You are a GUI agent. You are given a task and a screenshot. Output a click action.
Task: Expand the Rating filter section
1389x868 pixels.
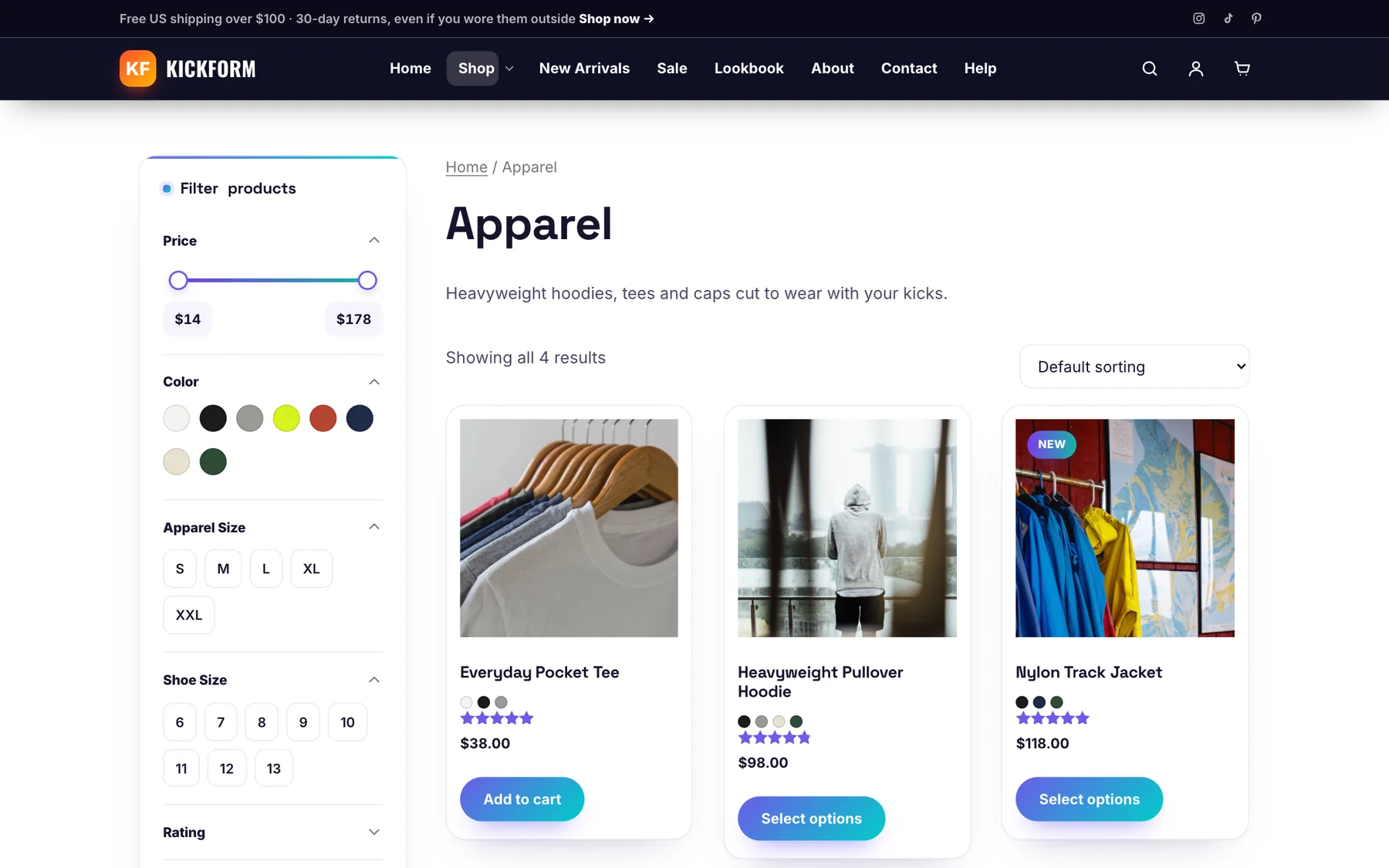374,832
